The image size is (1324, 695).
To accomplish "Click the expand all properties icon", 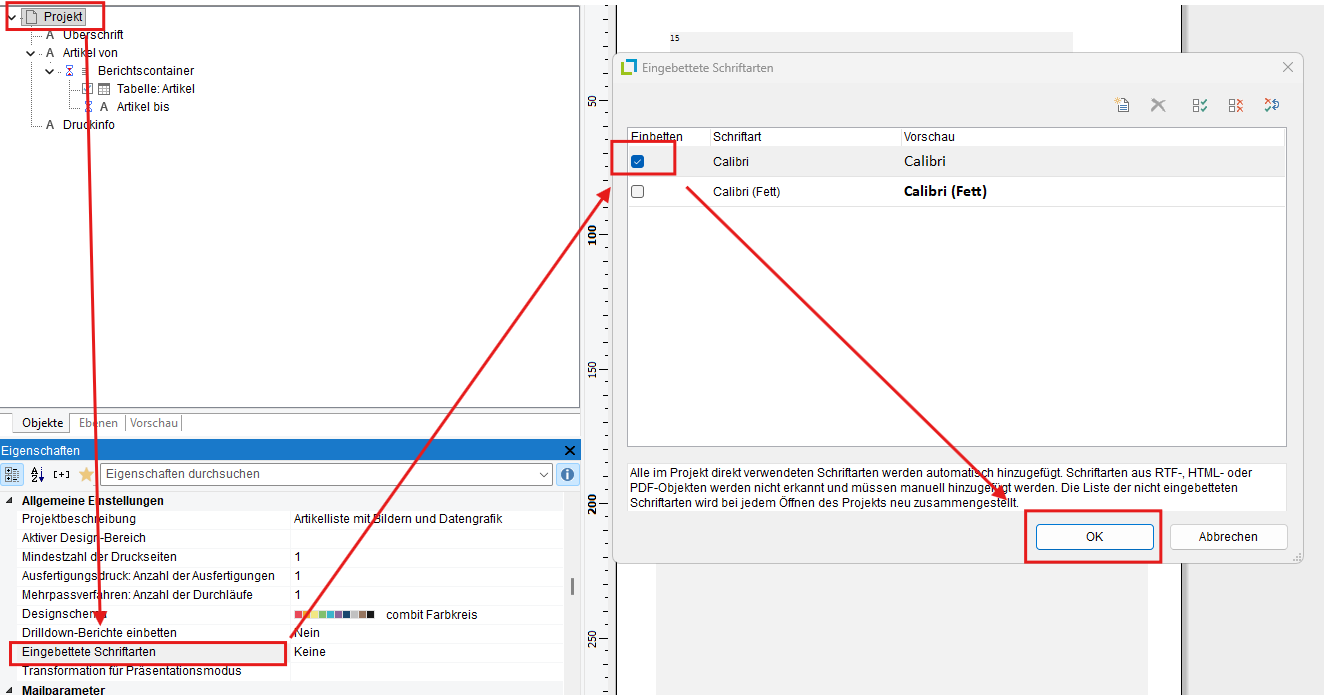I will (62, 474).
